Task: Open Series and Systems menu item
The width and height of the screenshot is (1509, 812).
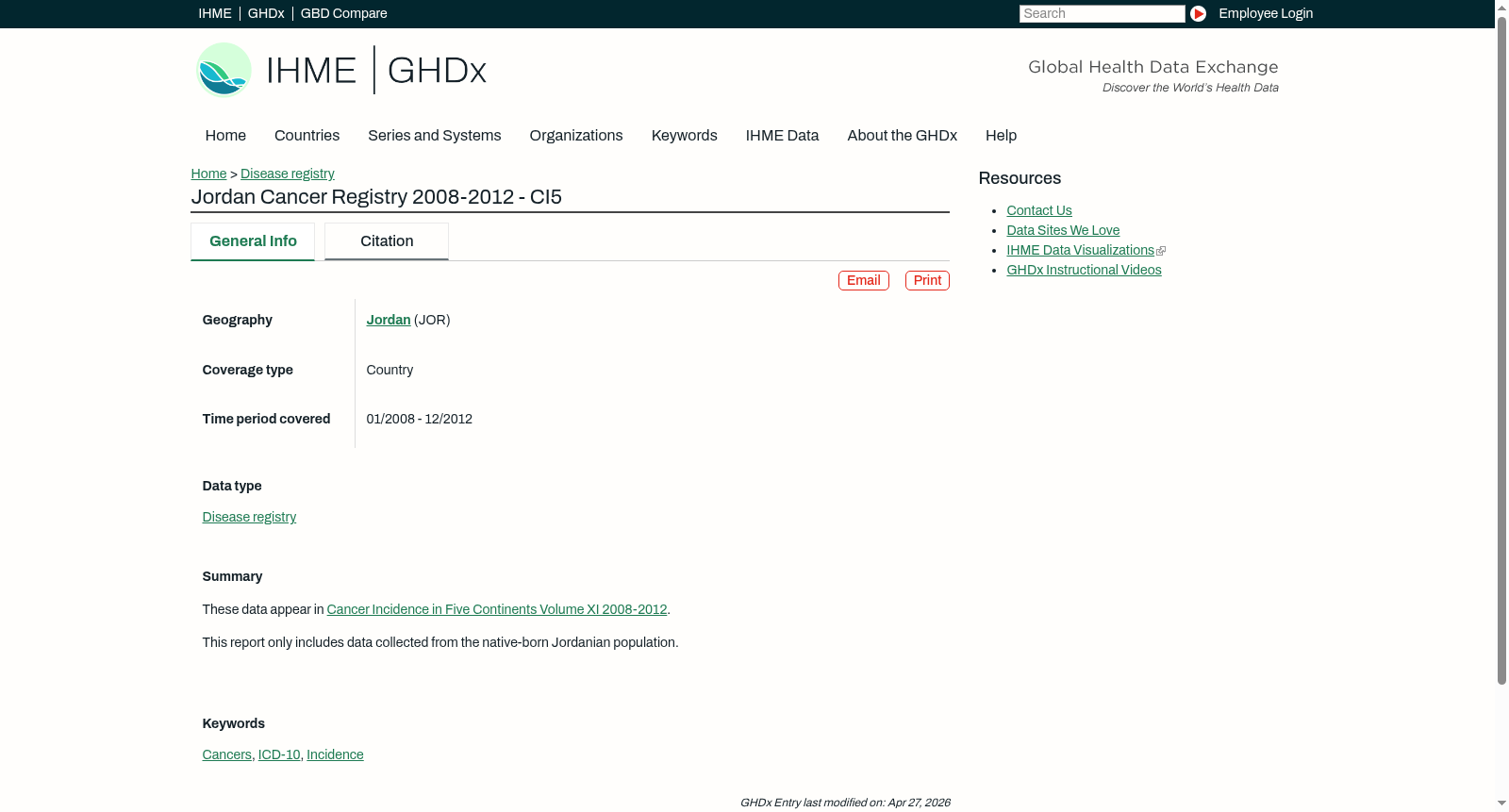Action: (434, 136)
